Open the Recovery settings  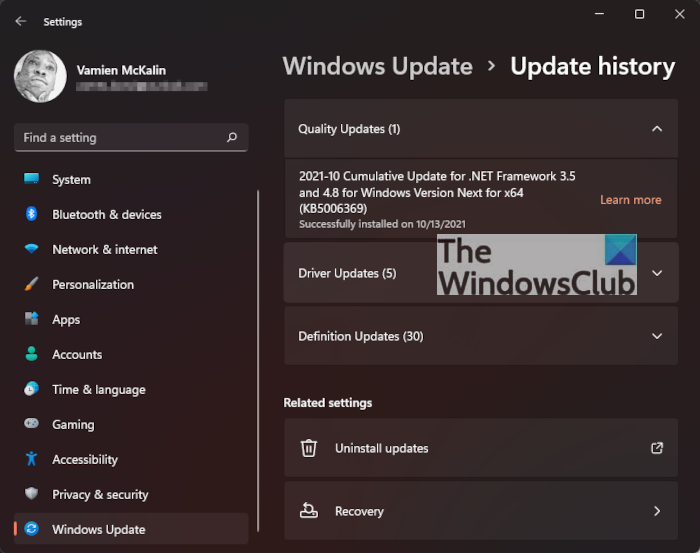[x=481, y=511]
